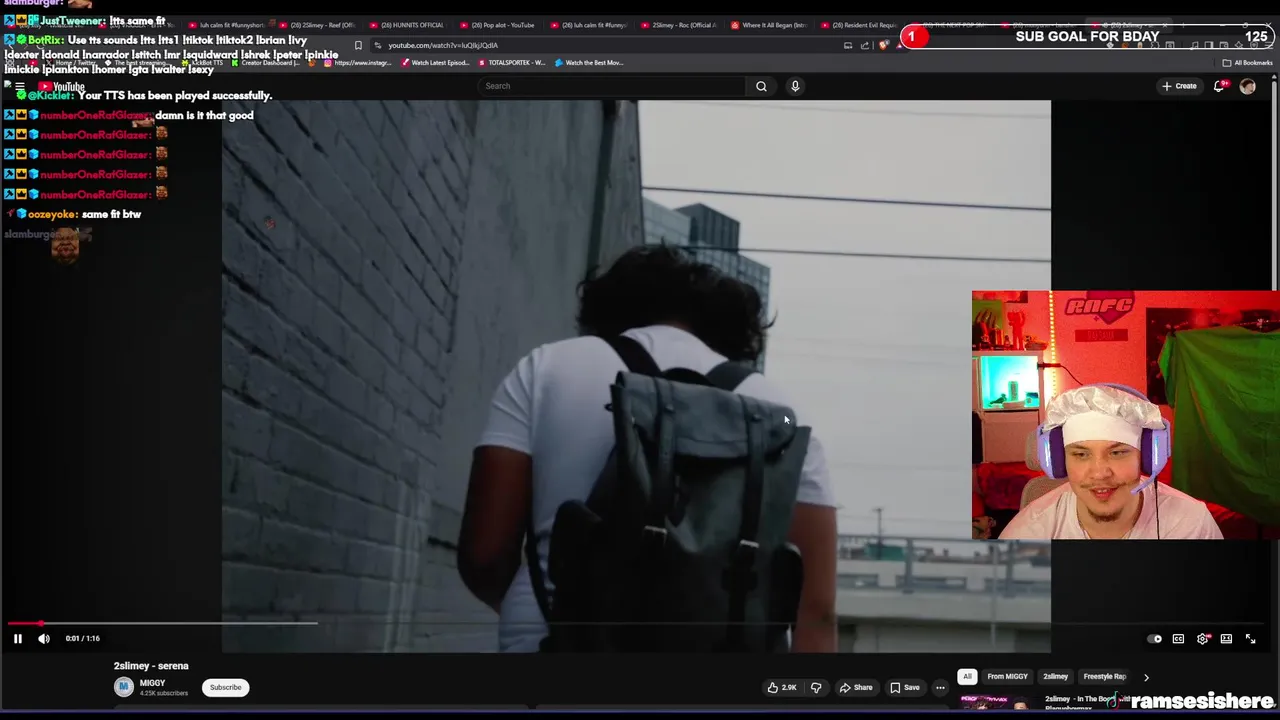The height and width of the screenshot is (720, 1280).
Task: Select the 'From MIGGY' filter chip
Action: [1007, 676]
